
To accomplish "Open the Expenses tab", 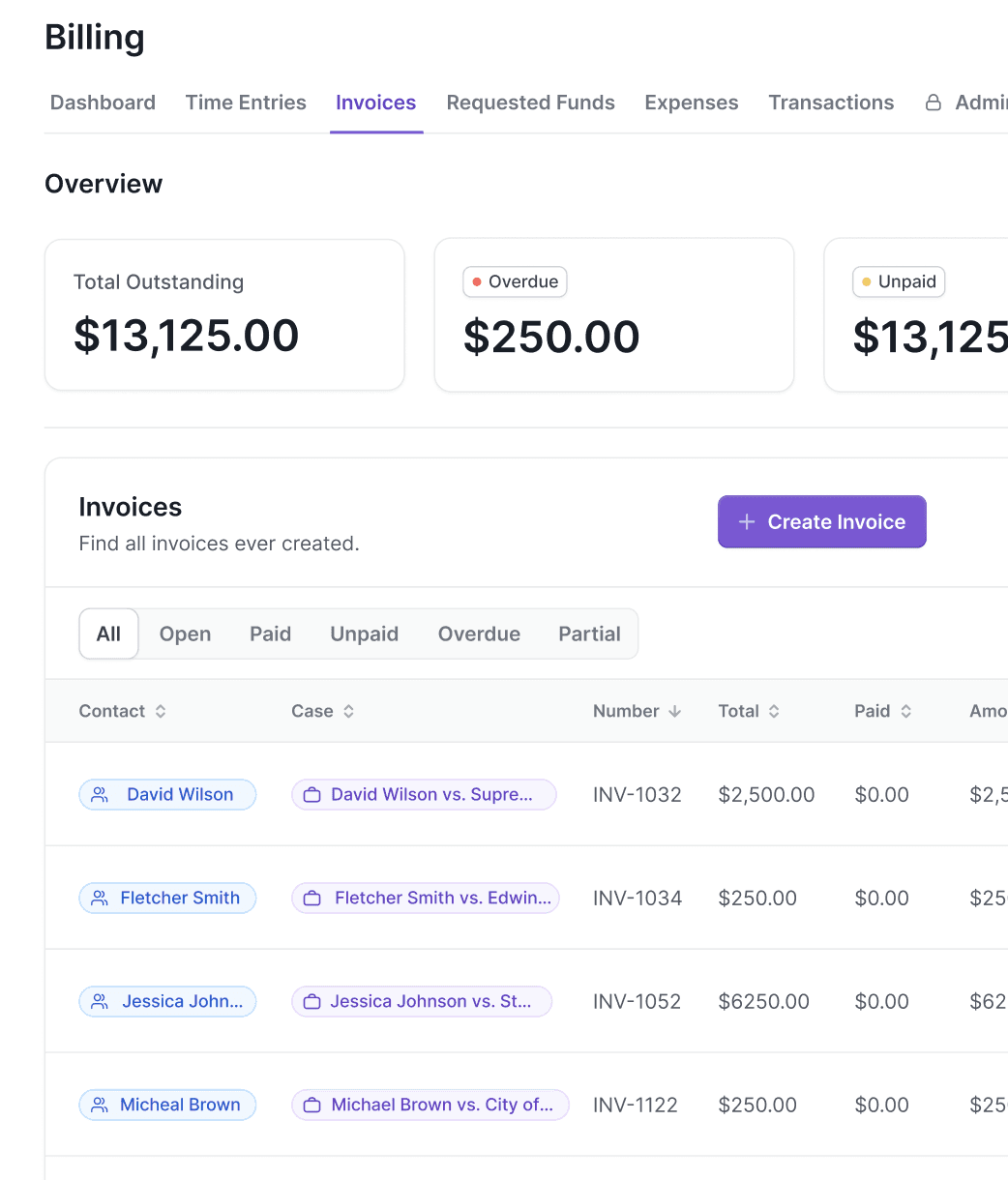I will pos(692,103).
